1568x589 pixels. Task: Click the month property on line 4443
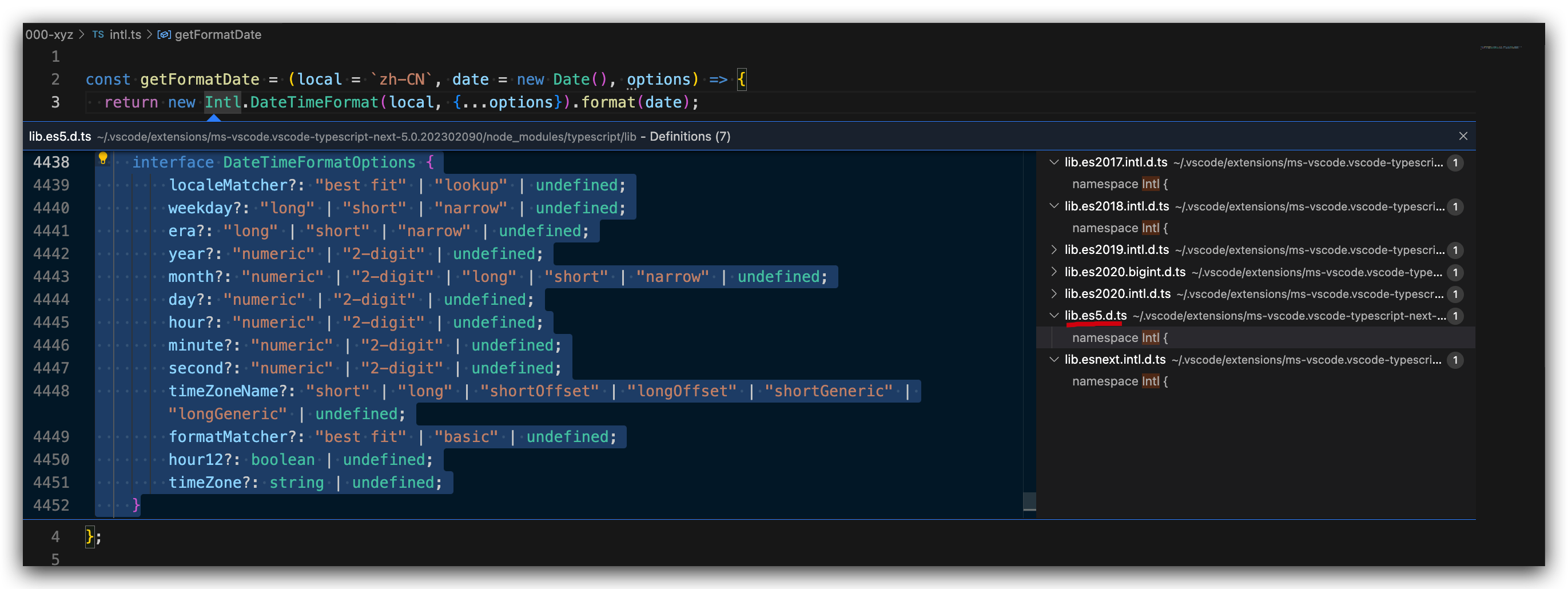(191, 277)
